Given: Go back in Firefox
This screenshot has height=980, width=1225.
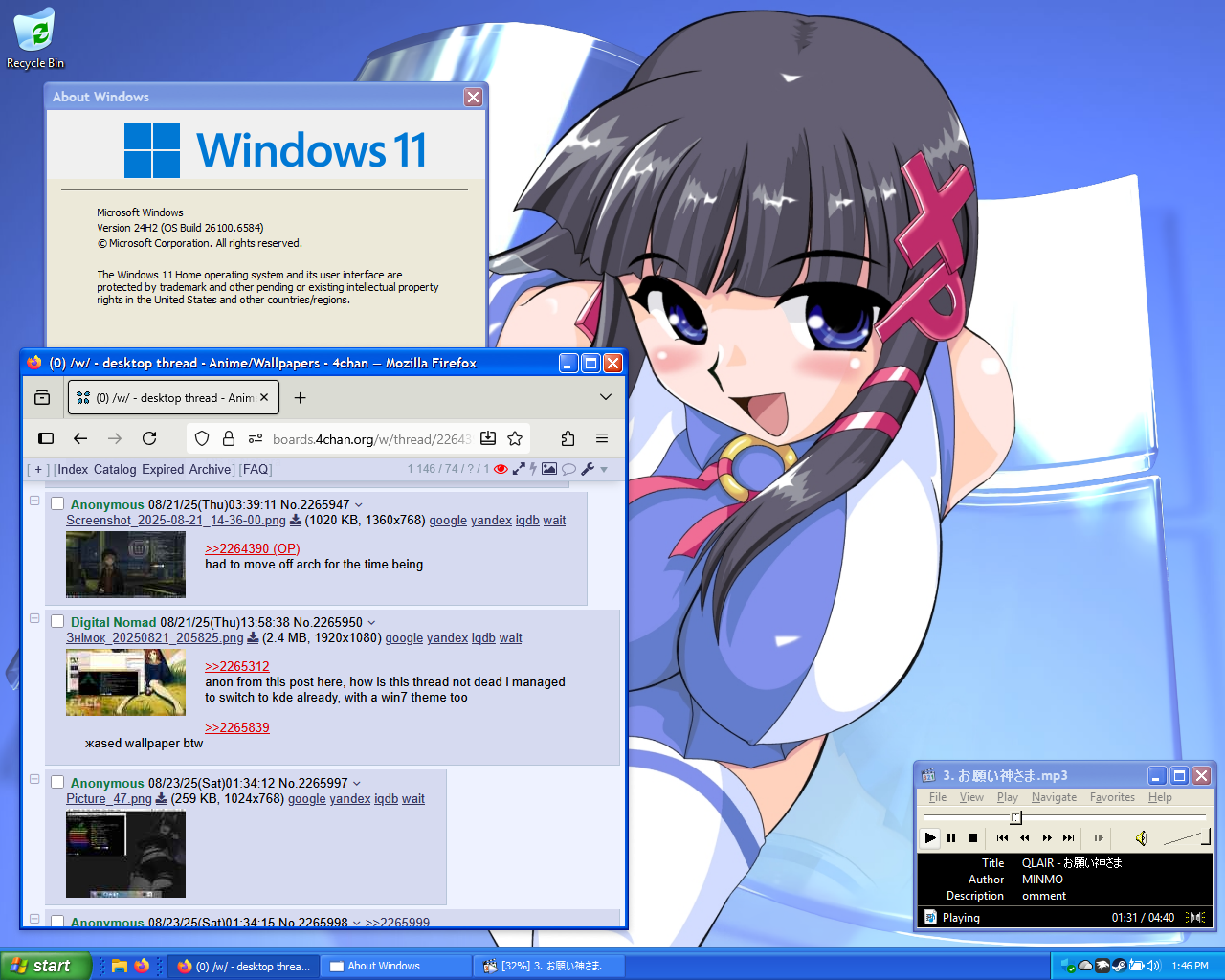Looking at the screenshot, I should pos(80,438).
